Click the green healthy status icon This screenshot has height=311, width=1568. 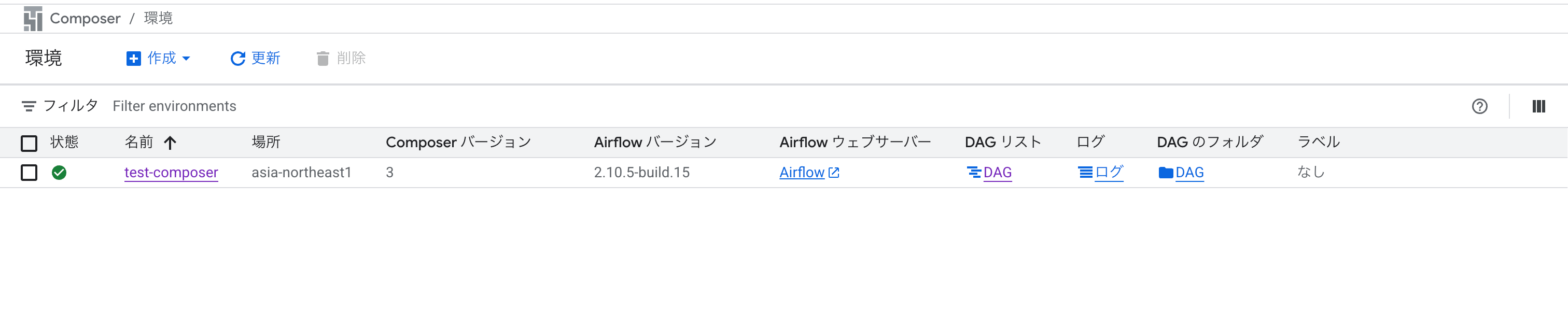pyautogui.click(x=59, y=173)
